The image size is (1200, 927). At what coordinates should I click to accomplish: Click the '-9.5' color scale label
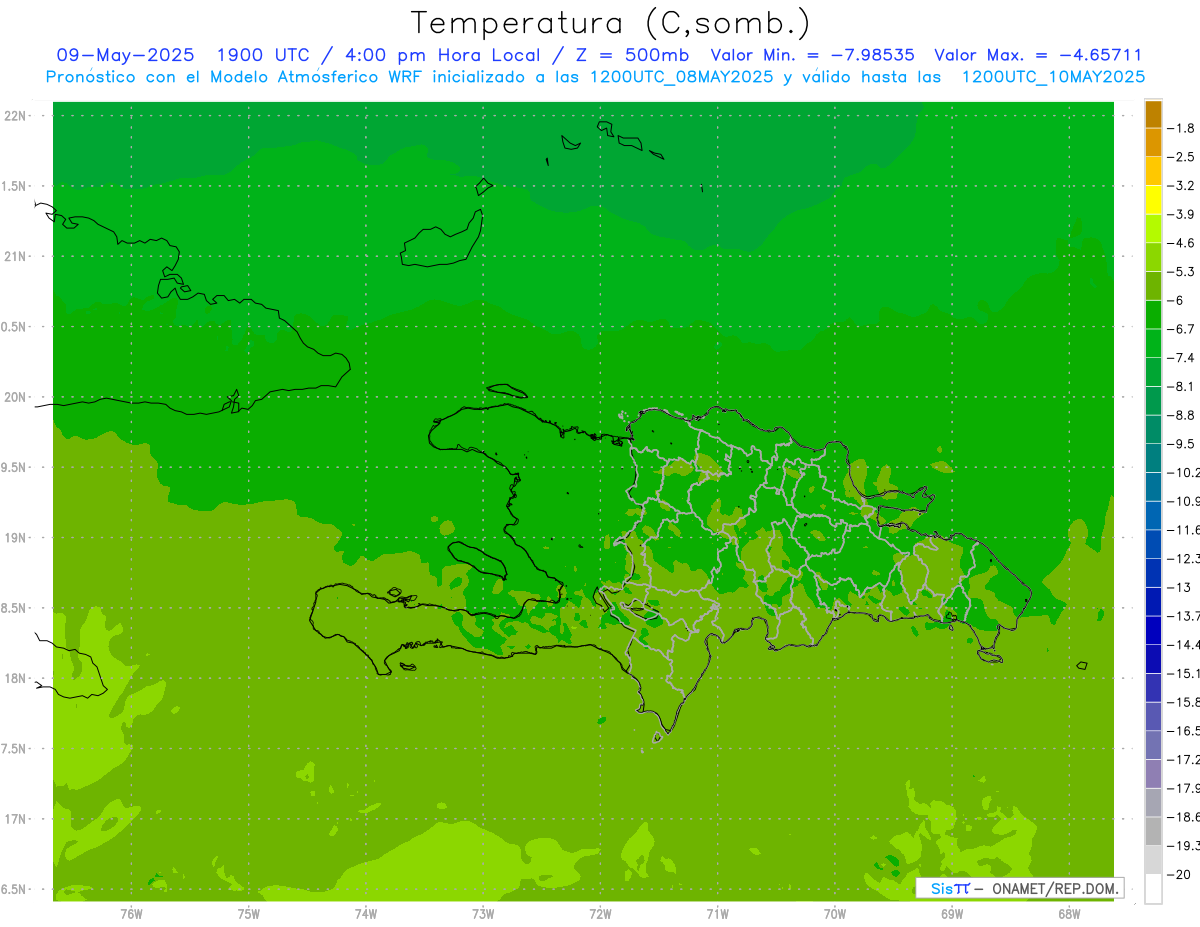coord(1181,444)
